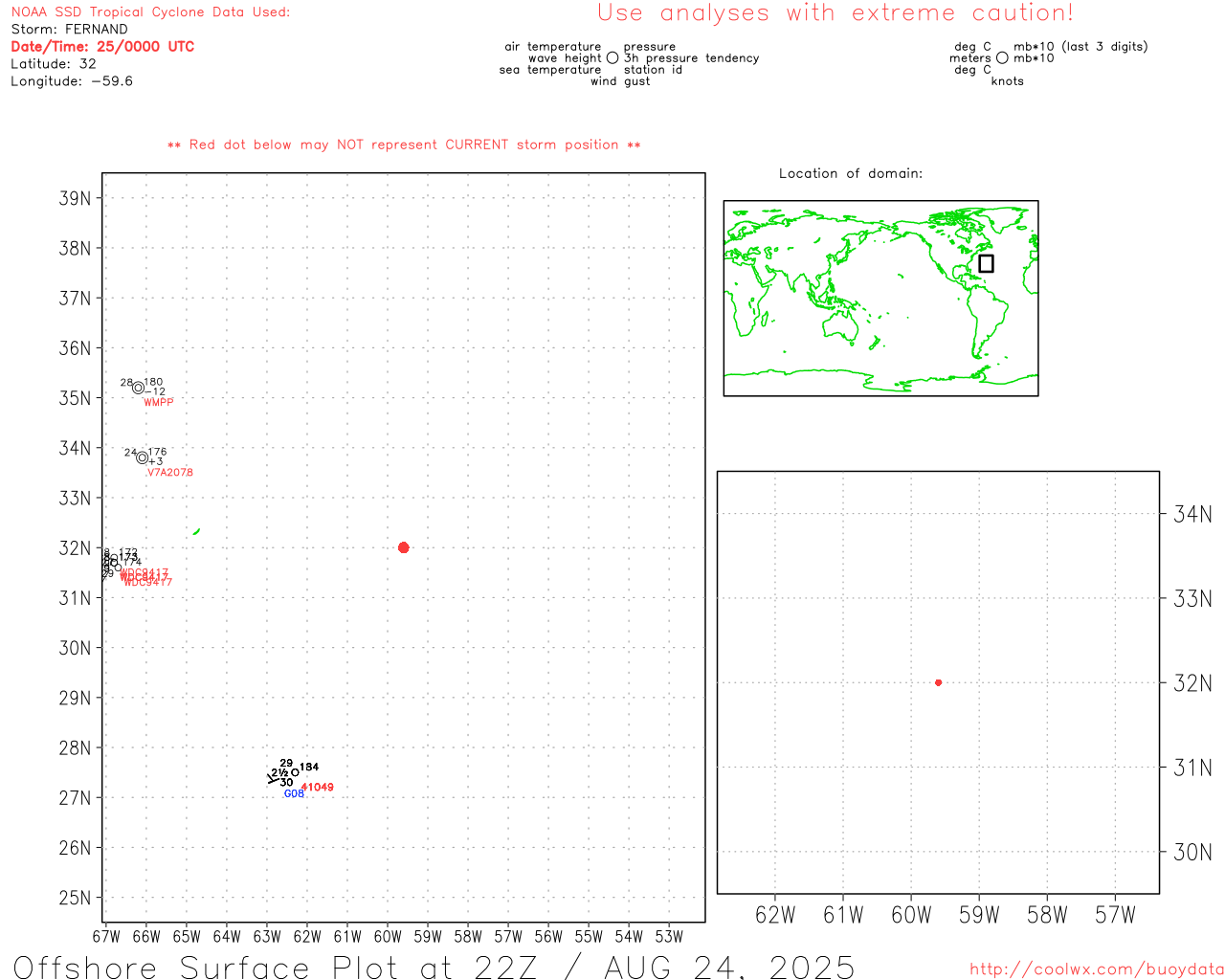Click the V7A2078 station circle marker
1225x980 pixels.
tap(142, 457)
